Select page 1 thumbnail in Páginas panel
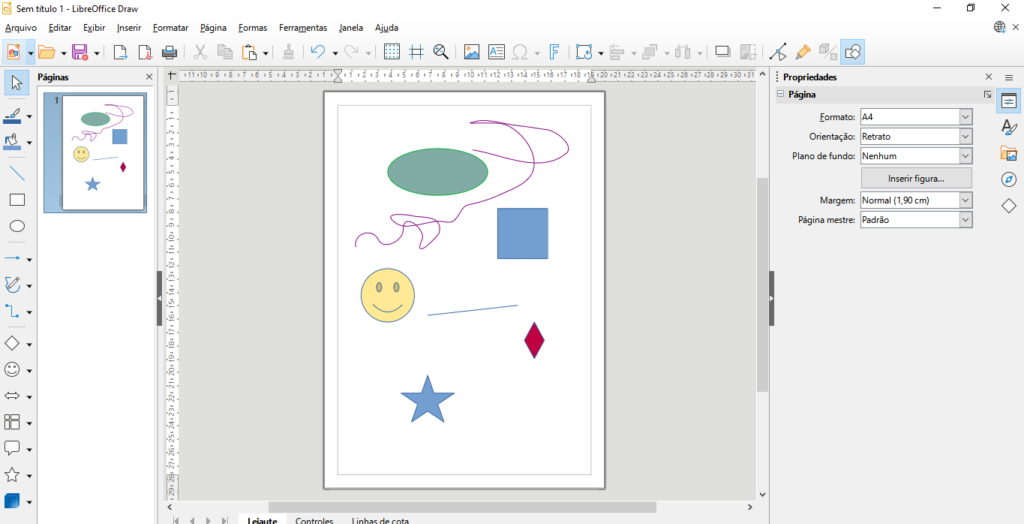This screenshot has height=524, width=1024. (x=104, y=152)
